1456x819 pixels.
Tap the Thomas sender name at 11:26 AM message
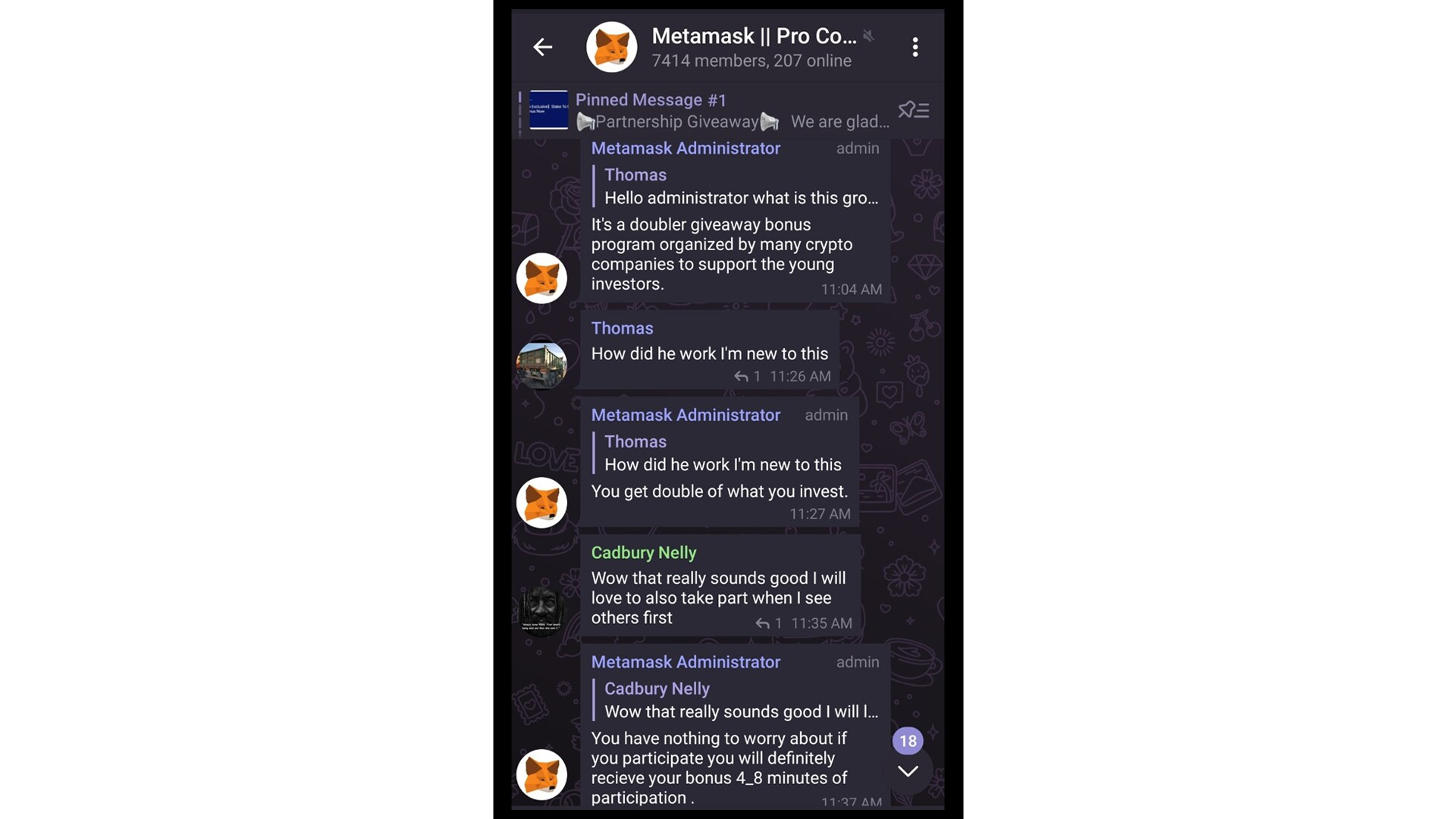(x=622, y=328)
